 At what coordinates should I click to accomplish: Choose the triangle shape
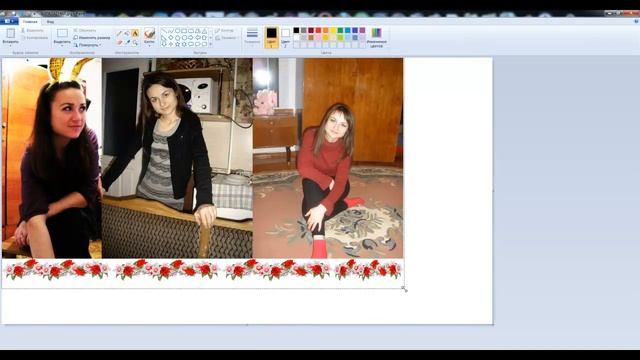204,31
